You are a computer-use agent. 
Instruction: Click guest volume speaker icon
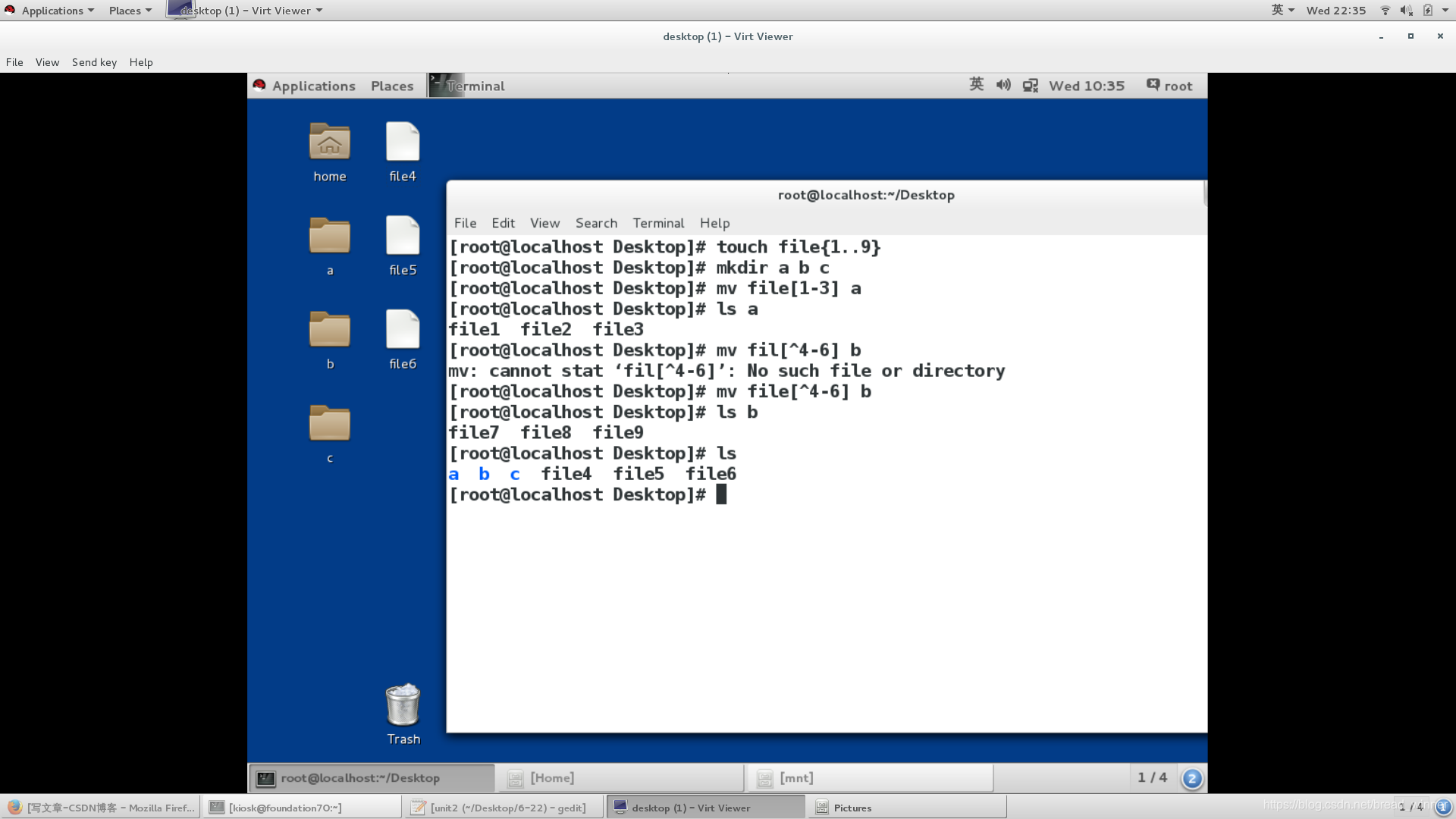[1003, 85]
